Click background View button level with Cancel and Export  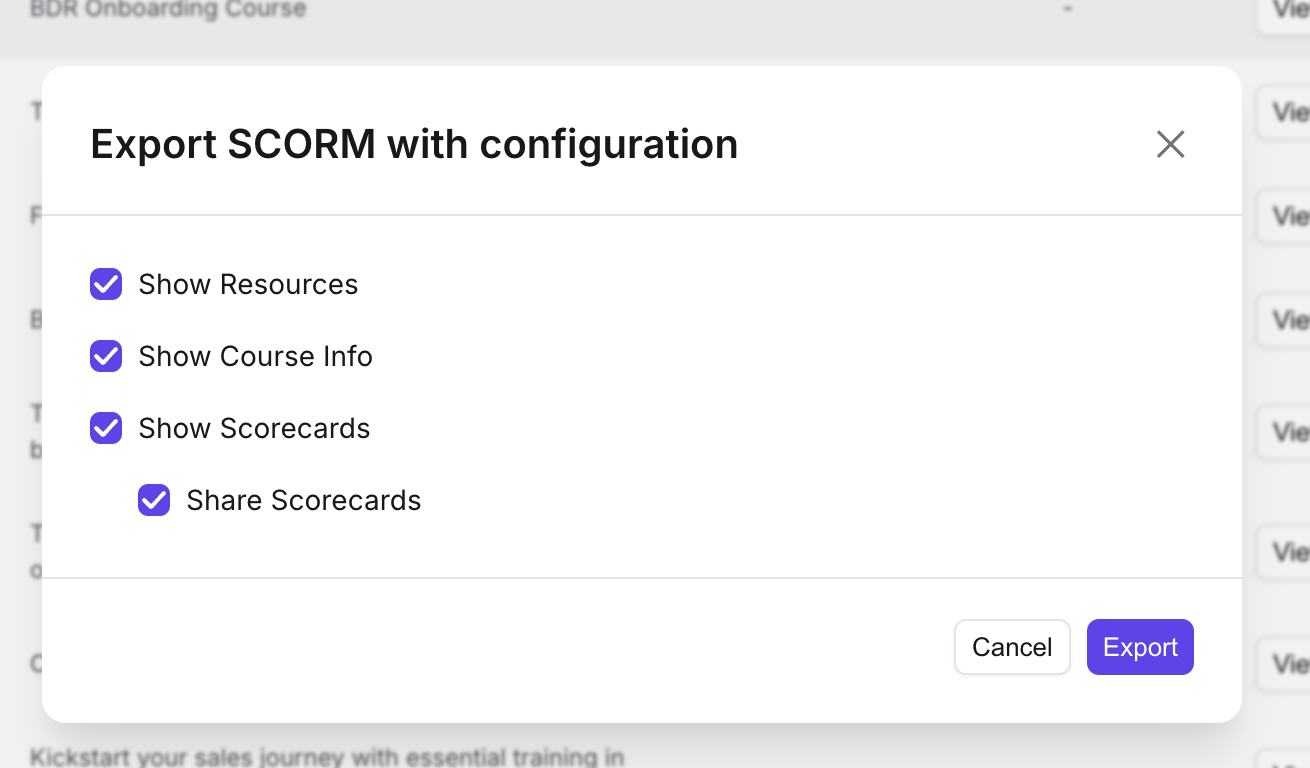pyautogui.click(x=1284, y=663)
